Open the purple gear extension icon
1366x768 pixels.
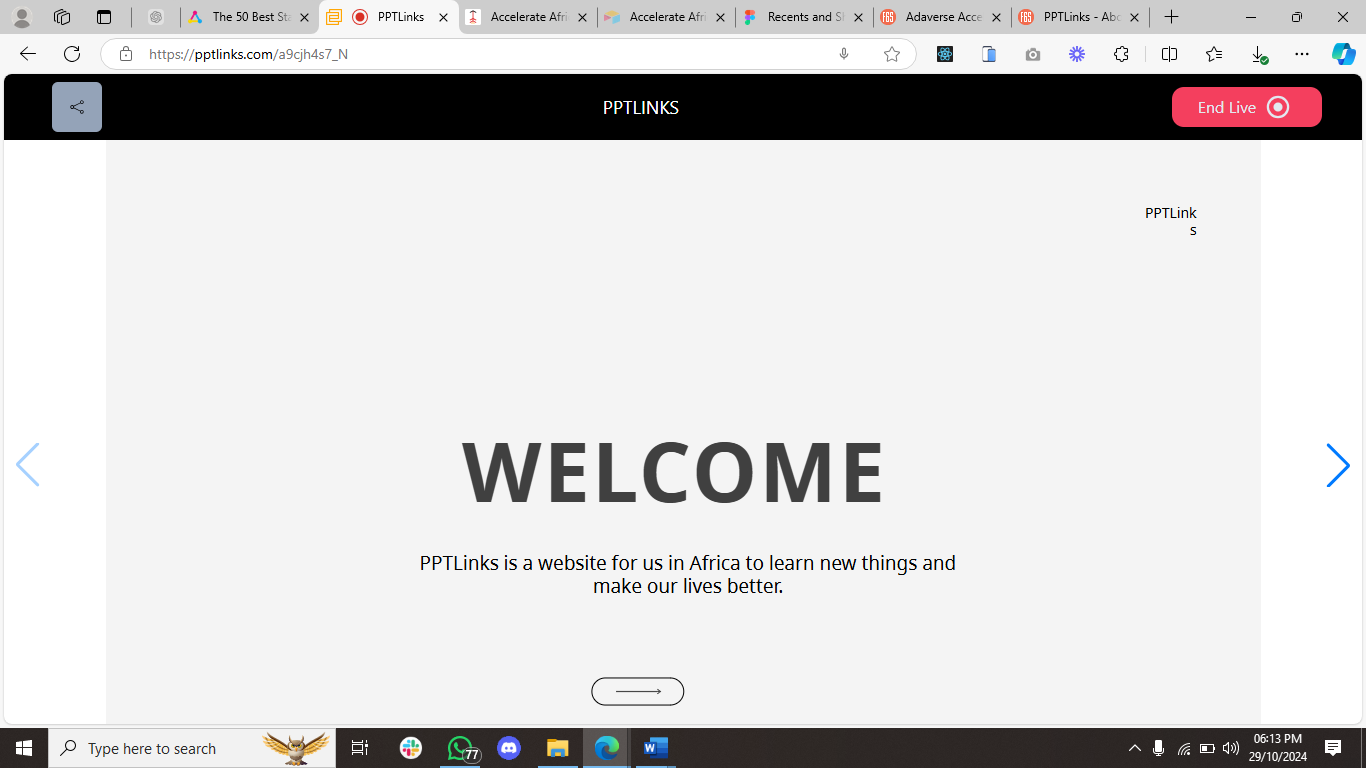click(1077, 54)
